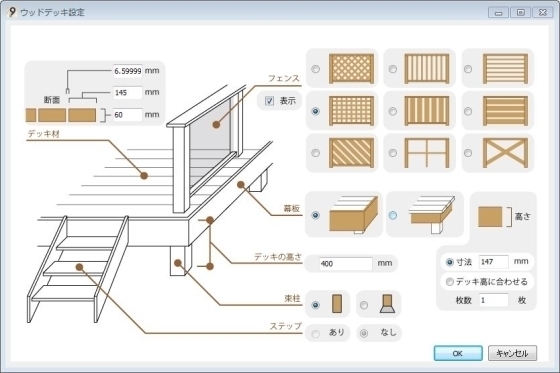Choose the vertical slat fence pattern icon
Viewport: 560px width, 373px height.
(427, 68)
